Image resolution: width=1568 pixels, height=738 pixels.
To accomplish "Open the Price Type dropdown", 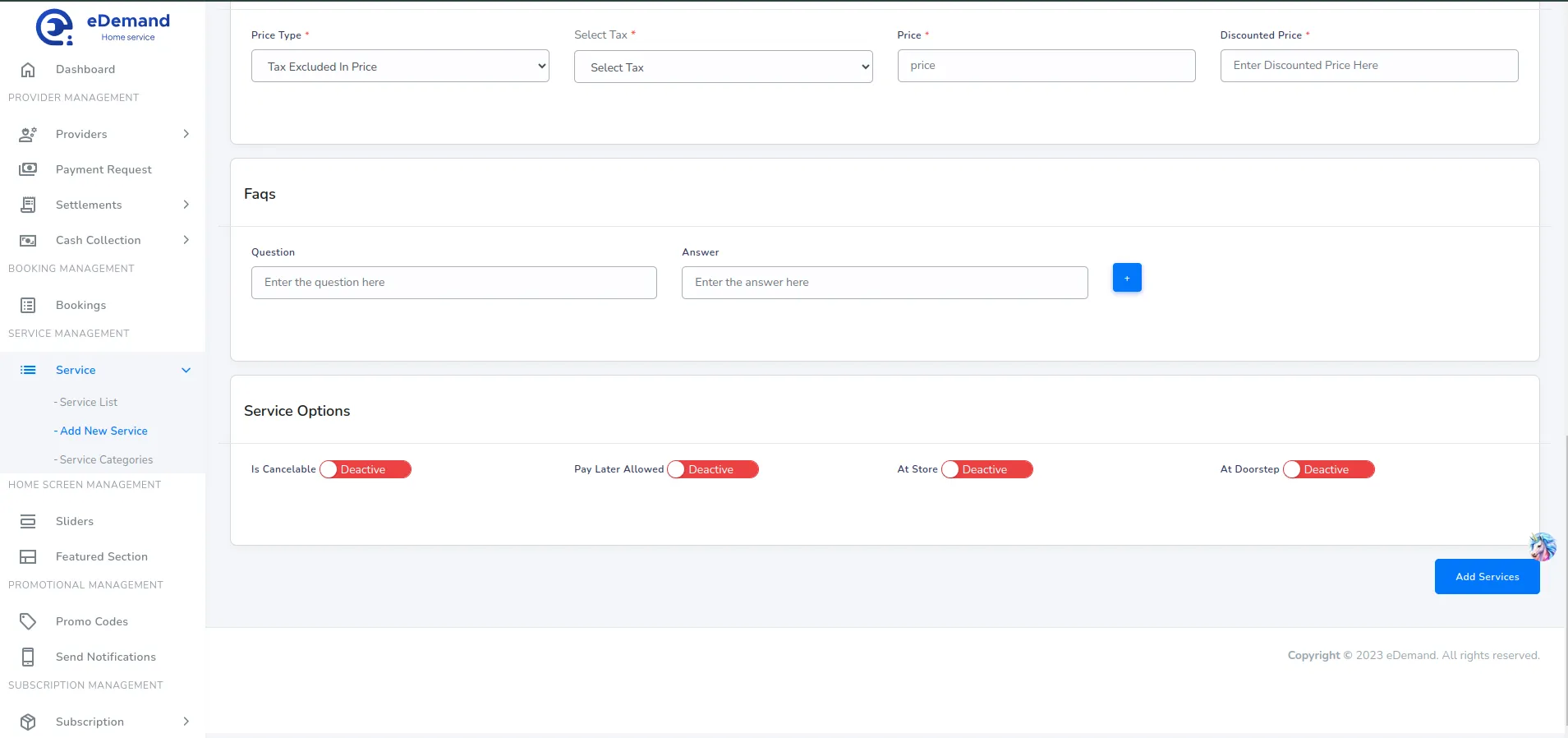I will 400,67.
